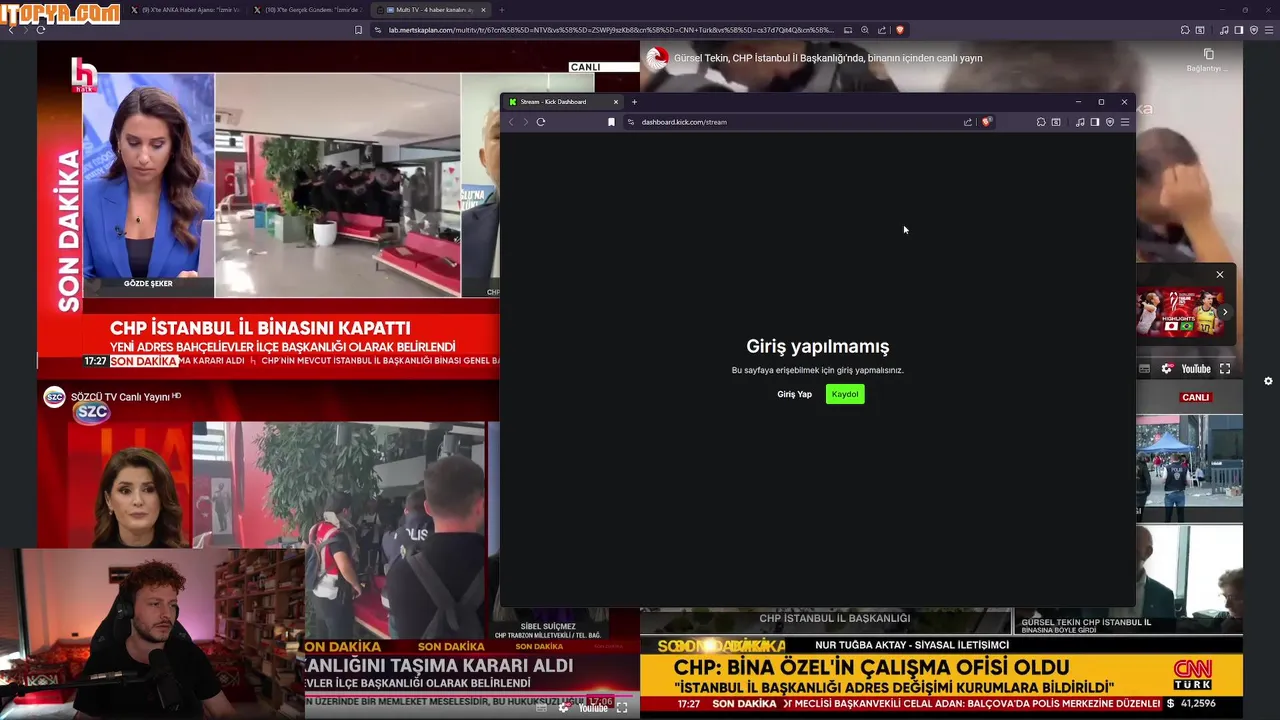Open YouTube settings gear on top-right video
The width and height of the screenshot is (1280, 720).
click(x=1166, y=369)
